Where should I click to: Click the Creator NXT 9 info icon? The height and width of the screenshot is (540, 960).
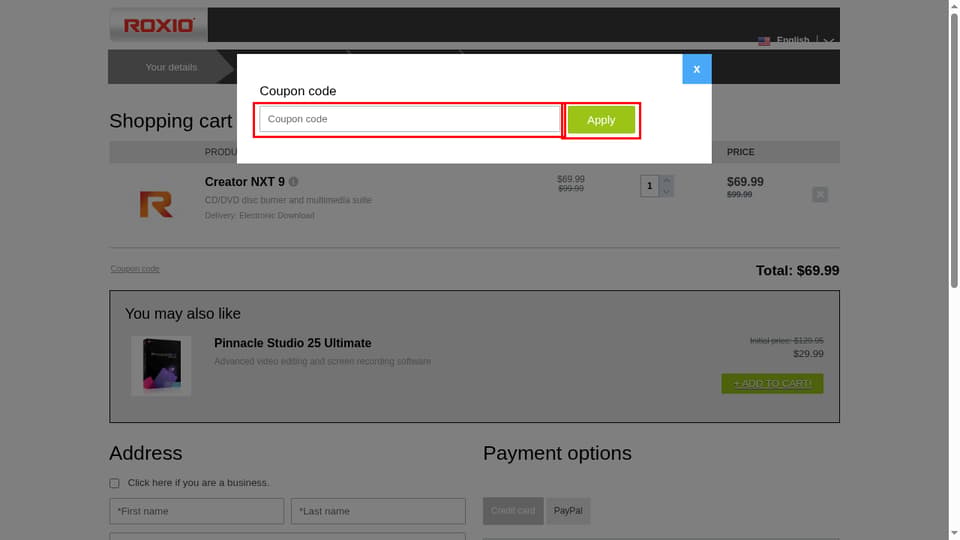click(294, 182)
